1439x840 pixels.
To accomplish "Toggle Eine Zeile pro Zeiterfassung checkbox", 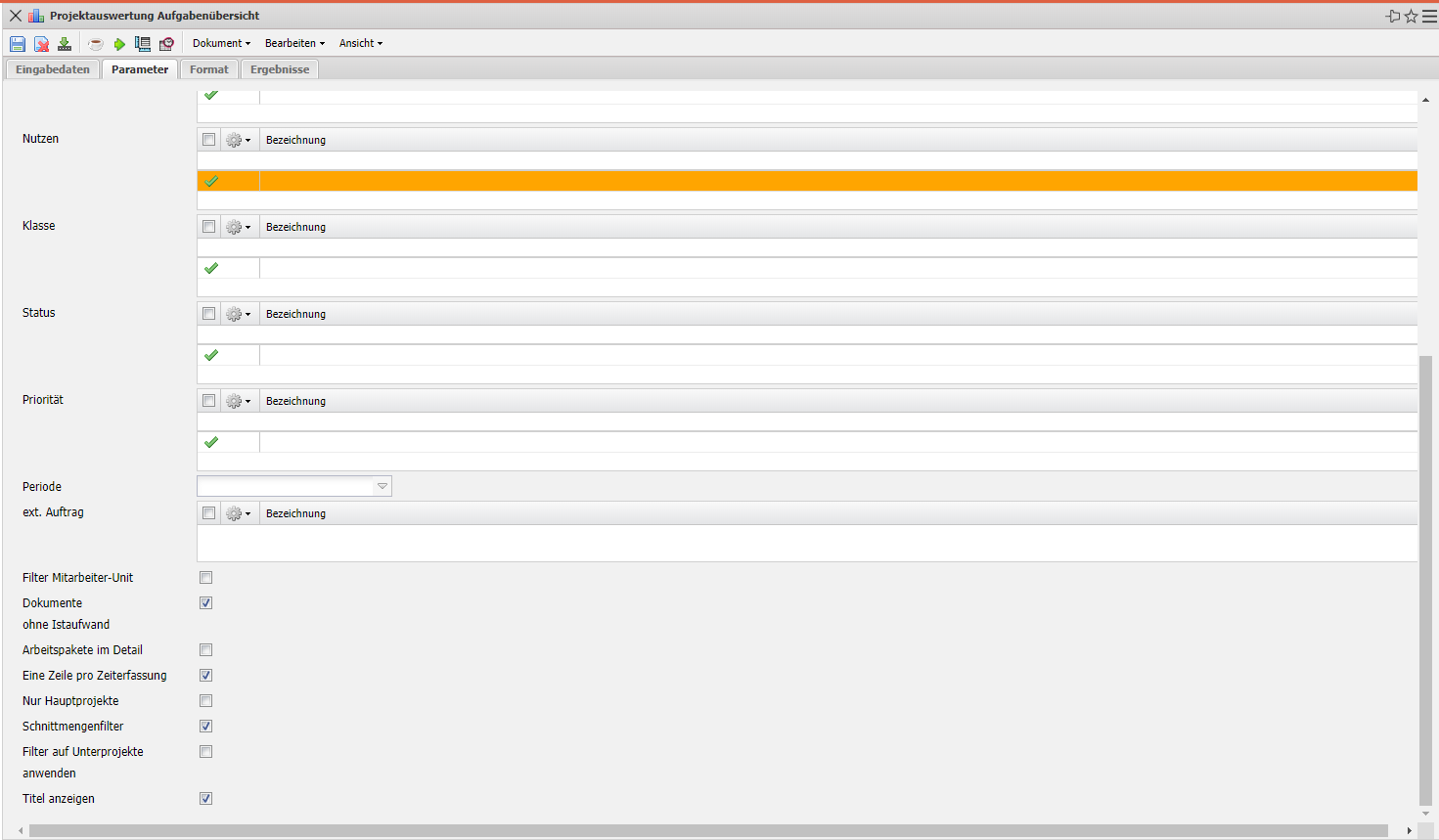I will 205,676.
